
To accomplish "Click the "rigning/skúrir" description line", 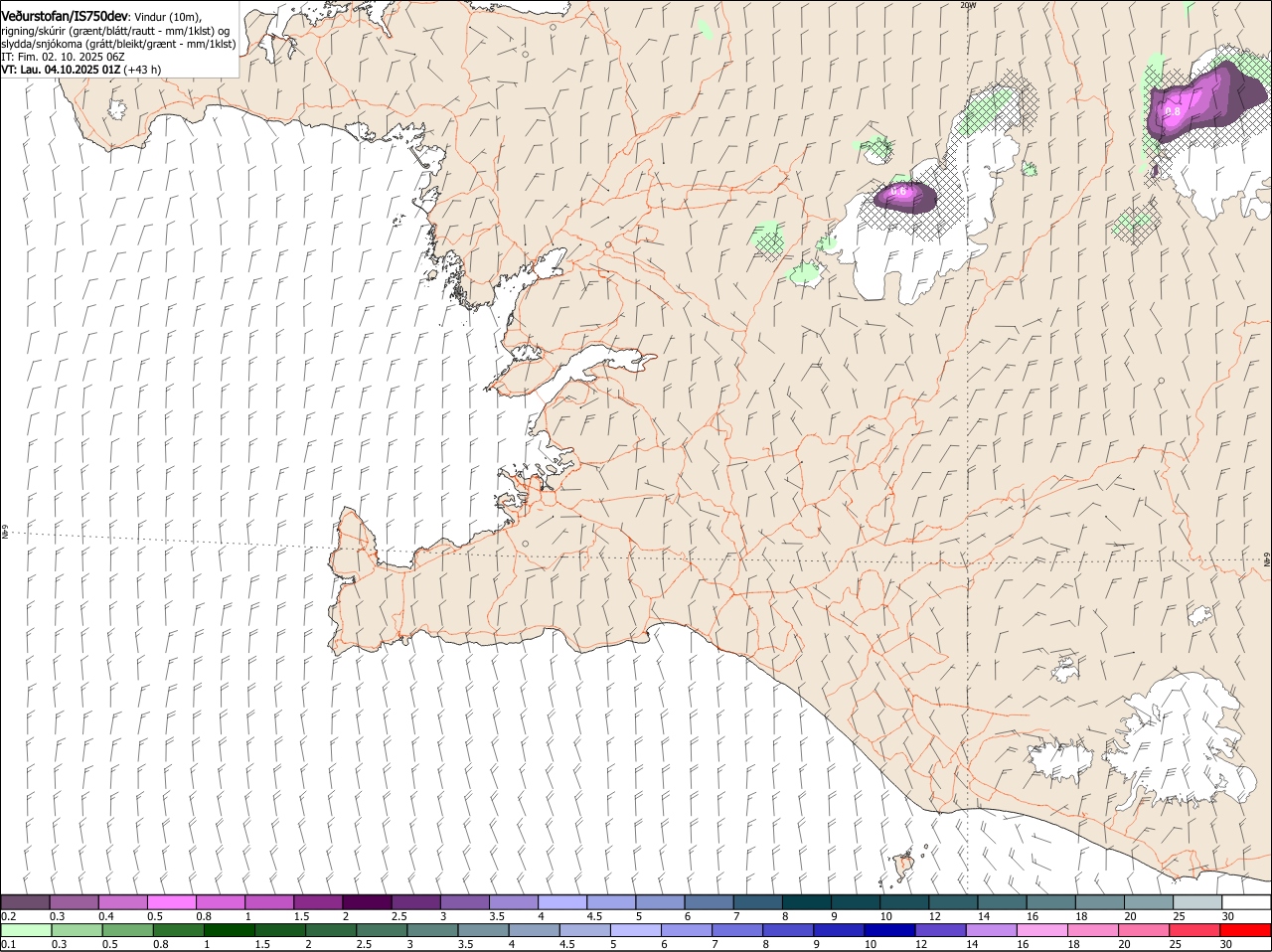I will point(115,31).
